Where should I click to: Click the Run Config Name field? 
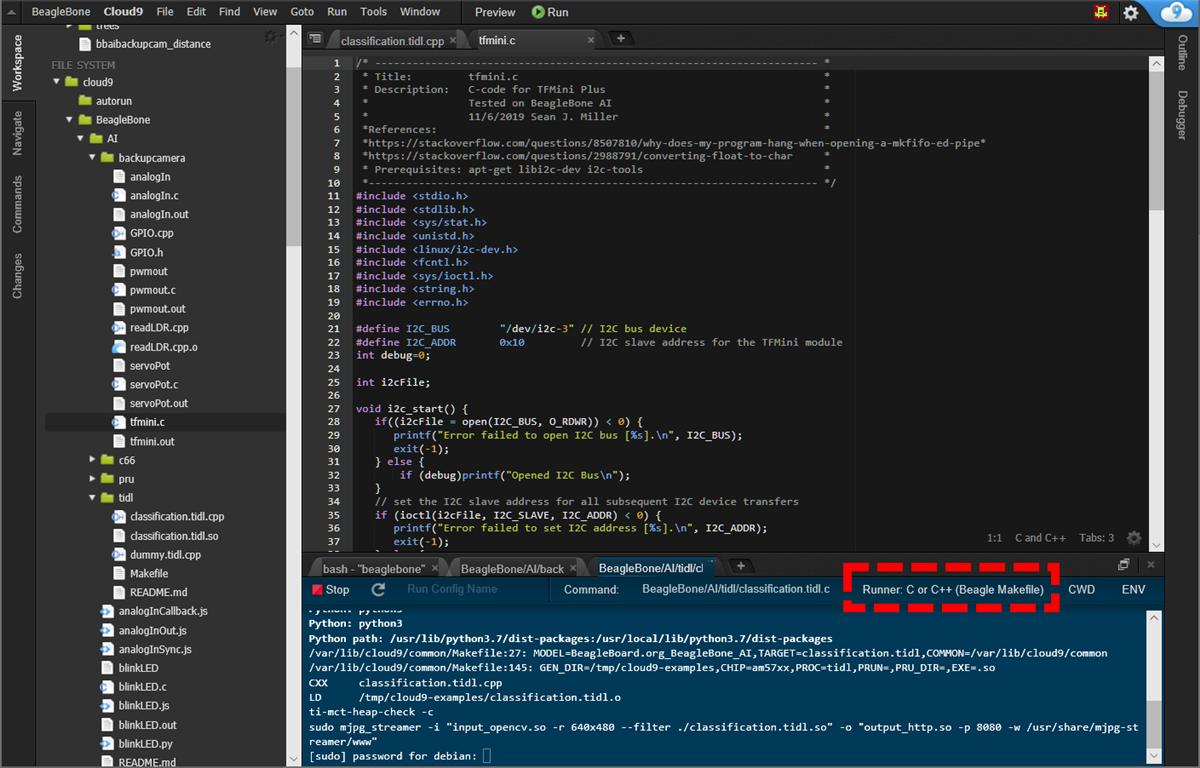[451, 589]
